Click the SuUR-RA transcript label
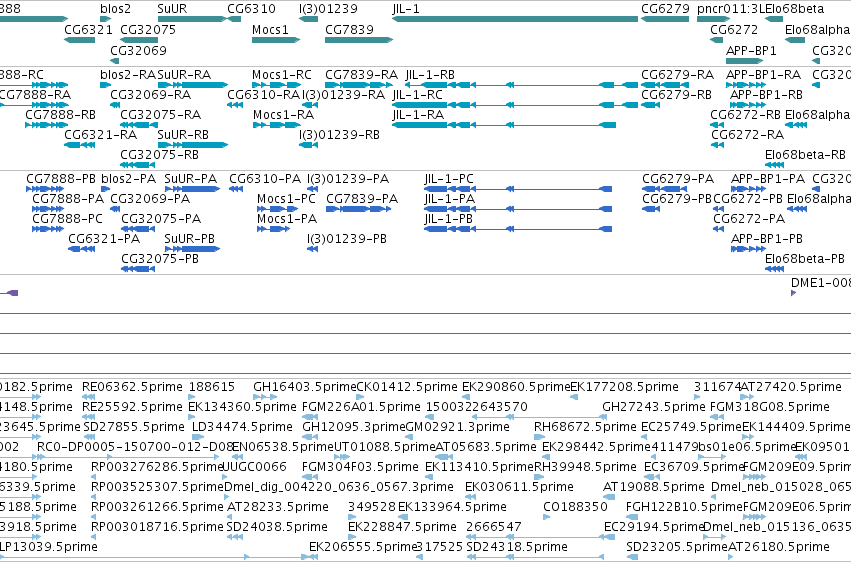 tap(184, 74)
